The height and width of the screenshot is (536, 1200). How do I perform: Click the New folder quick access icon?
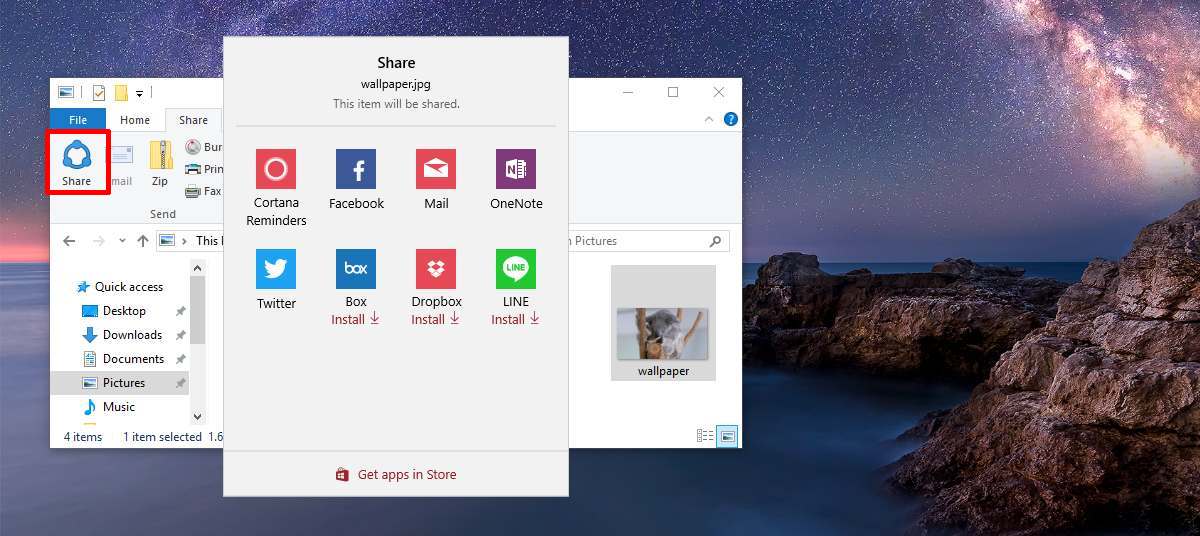[121, 93]
